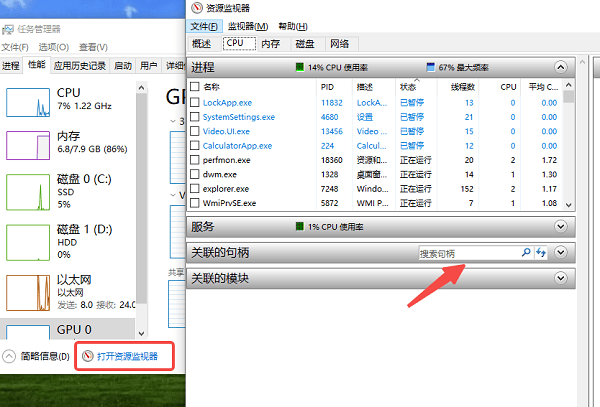
Task: Click the 简略信息 collapse arrow icon
Action: point(9,356)
